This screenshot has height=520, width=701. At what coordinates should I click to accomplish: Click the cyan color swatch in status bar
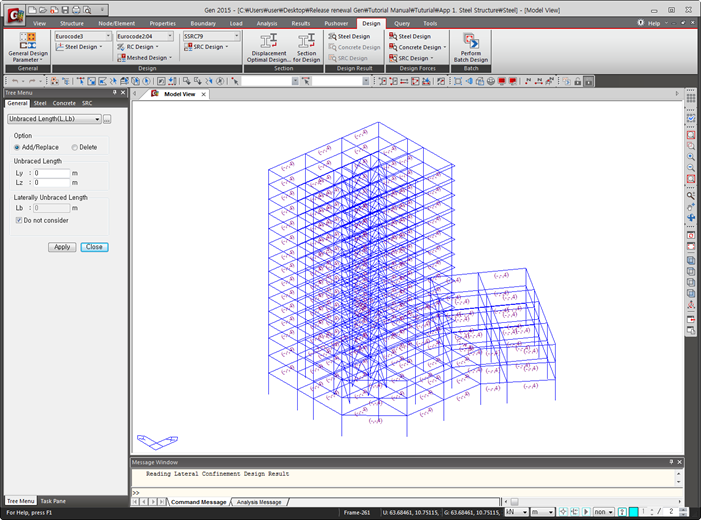tap(633, 512)
